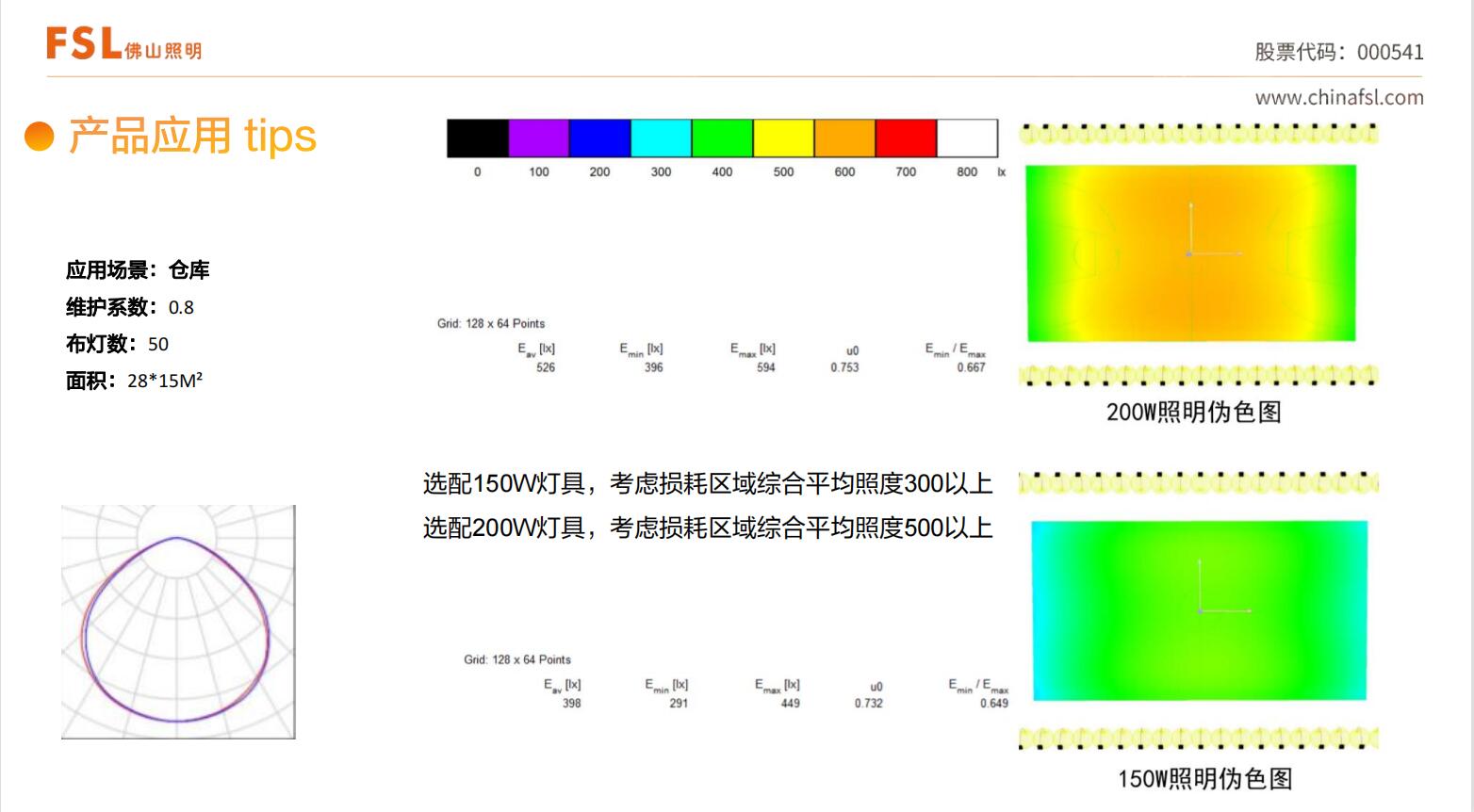The width and height of the screenshot is (1474, 812).
Task: Click the 200W照明伪色图 caption
Action: tap(1193, 413)
